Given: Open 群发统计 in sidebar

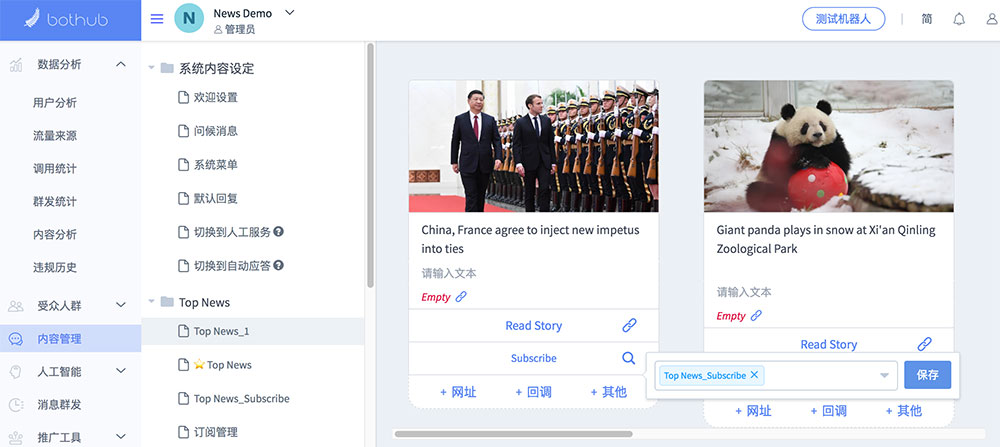Looking at the screenshot, I should click(x=55, y=202).
